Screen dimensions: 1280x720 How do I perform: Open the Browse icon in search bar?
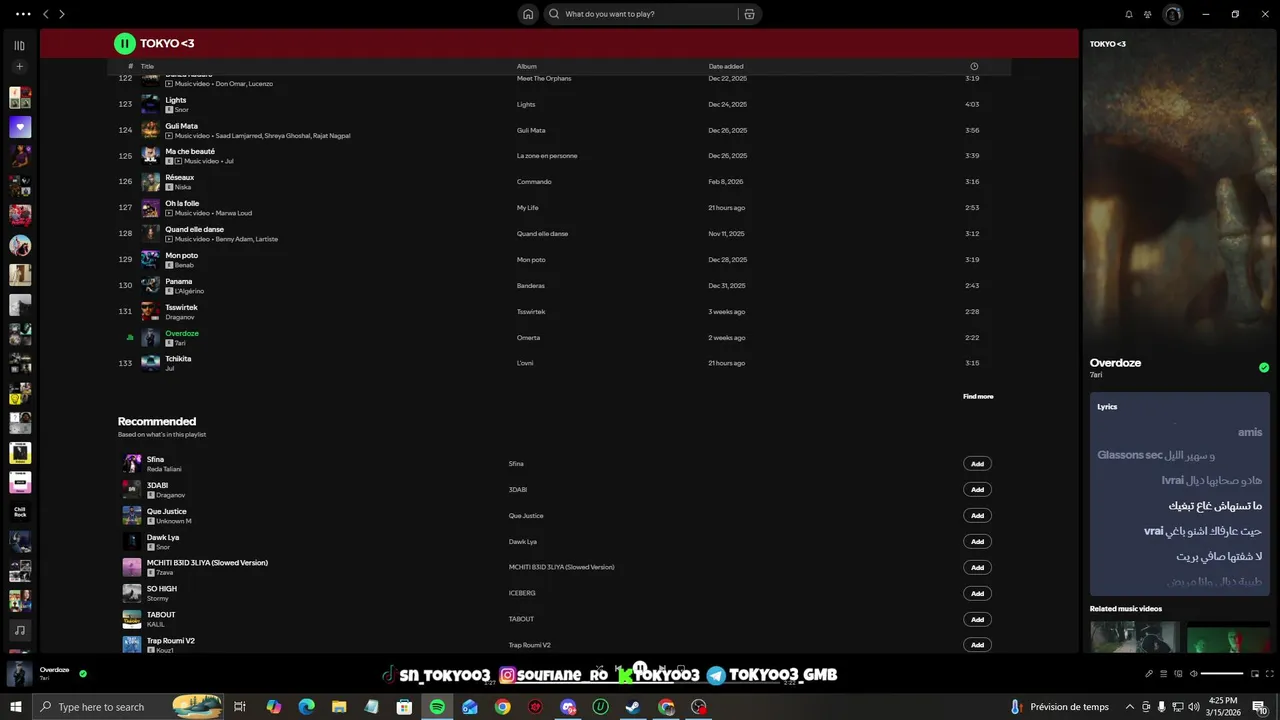[x=749, y=14]
